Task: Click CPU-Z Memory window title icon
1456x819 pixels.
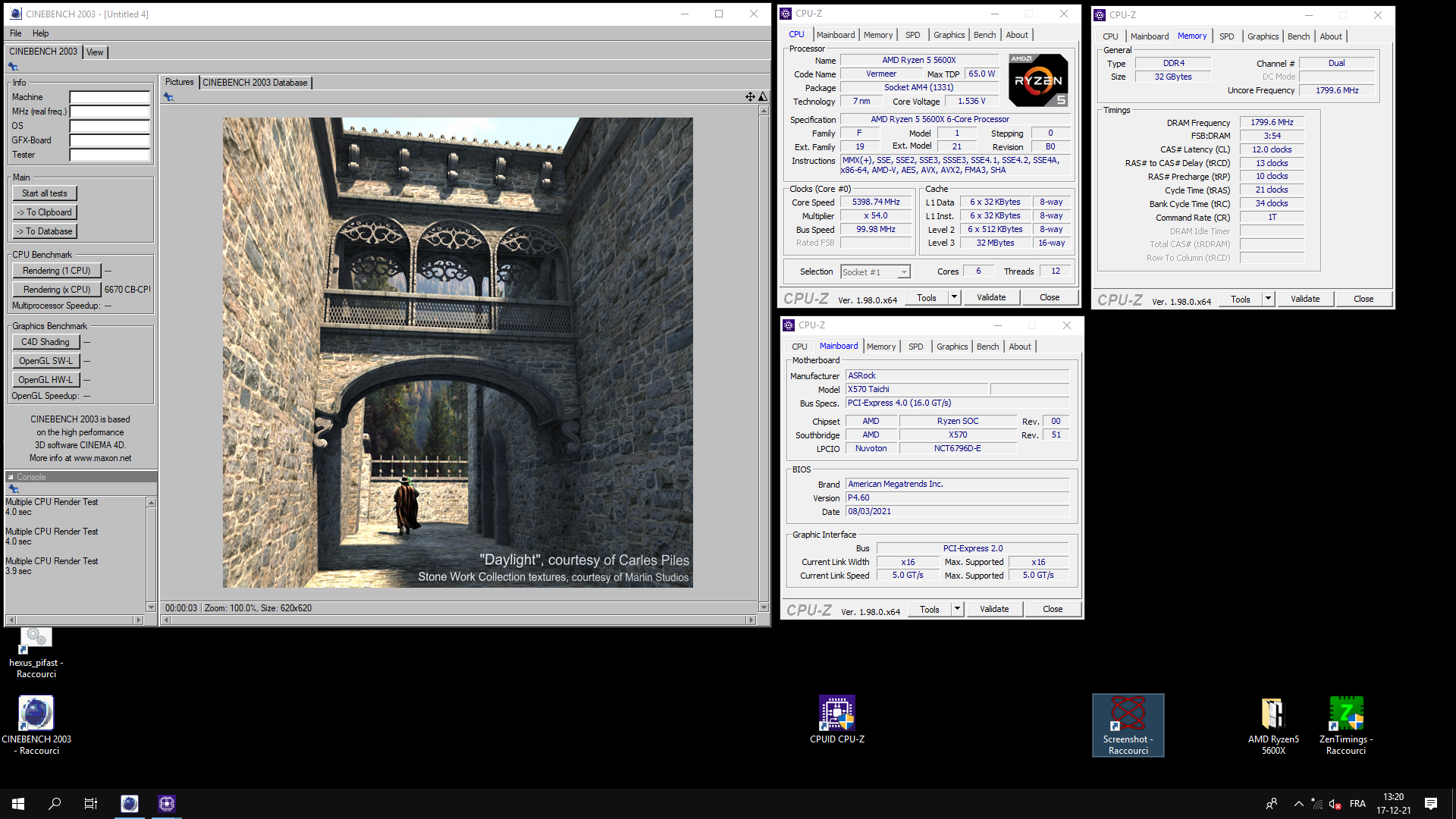Action: [1100, 14]
